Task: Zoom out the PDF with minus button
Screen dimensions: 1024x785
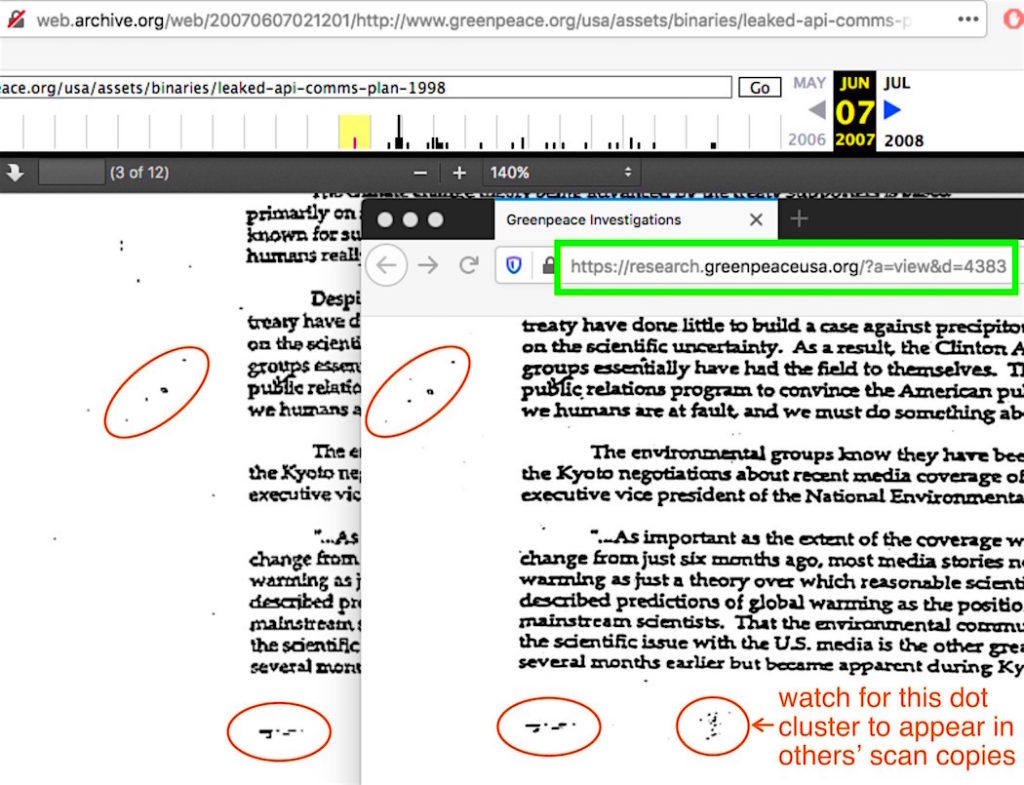Action: [421, 173]
